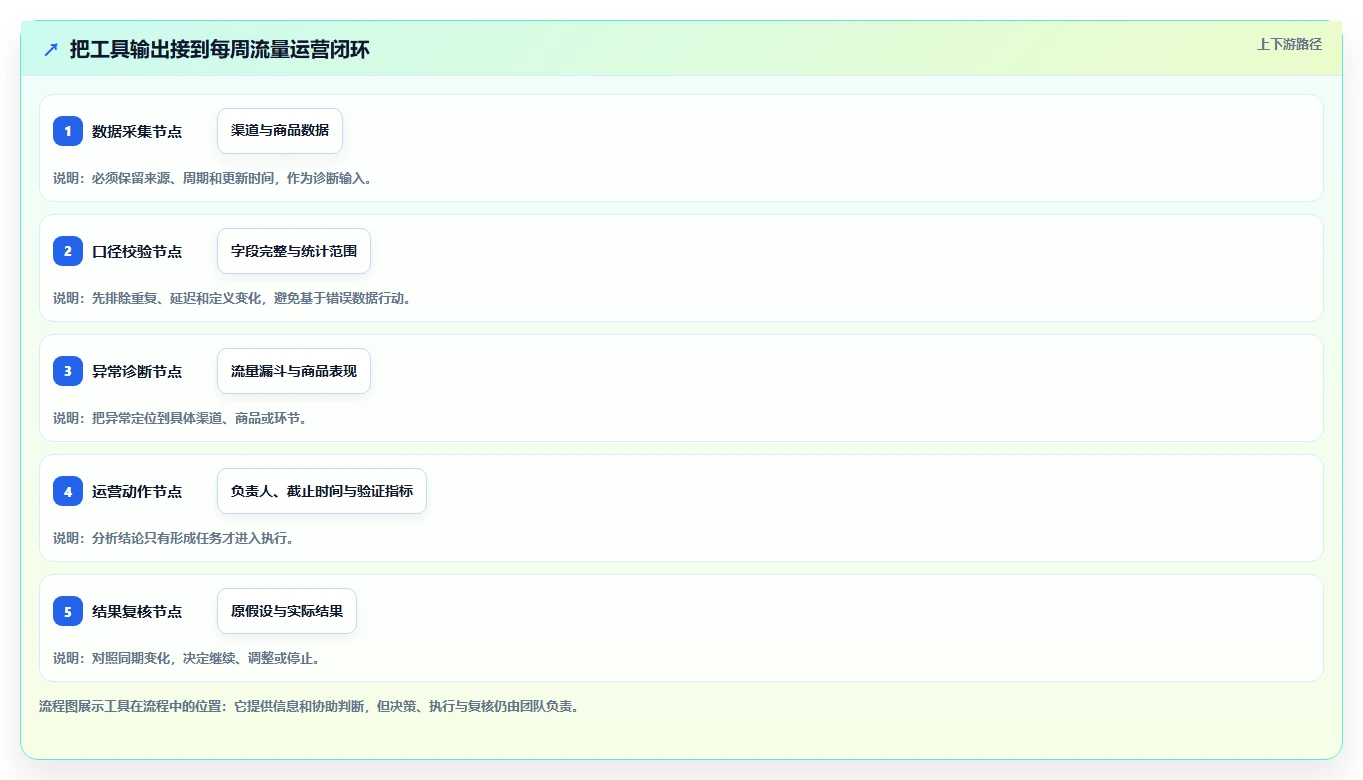The height and width of the screenshot is (780, 1363).
Task: Click the step 2 number badge
Action: pos(68,251)
